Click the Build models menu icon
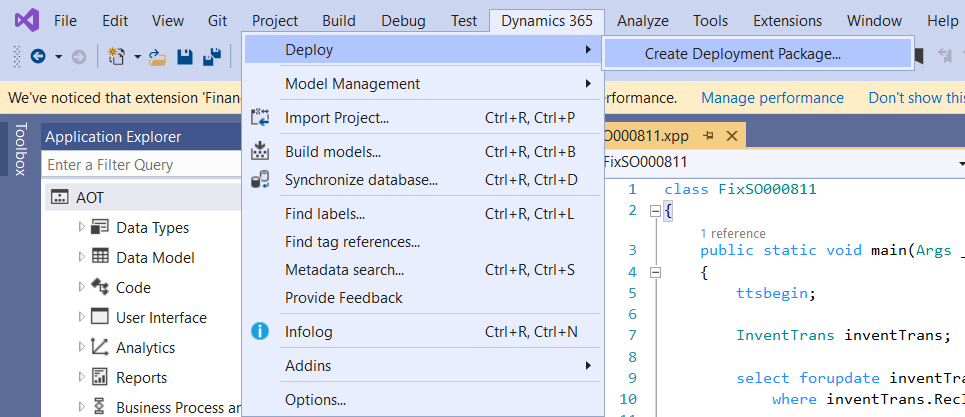The height and width of the screenshot is (417, 965). [260, 151]
